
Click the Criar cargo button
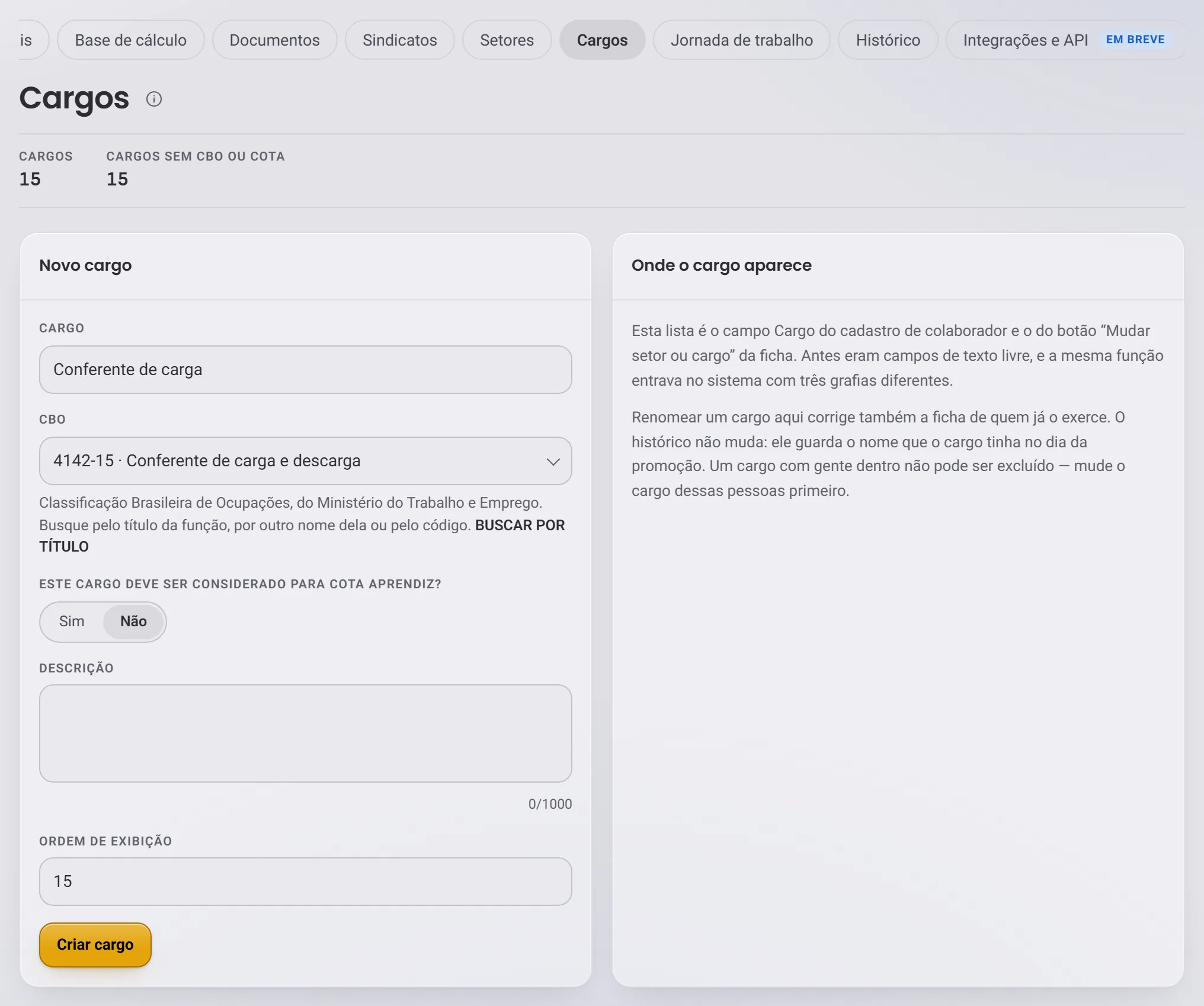coord(95,944)
